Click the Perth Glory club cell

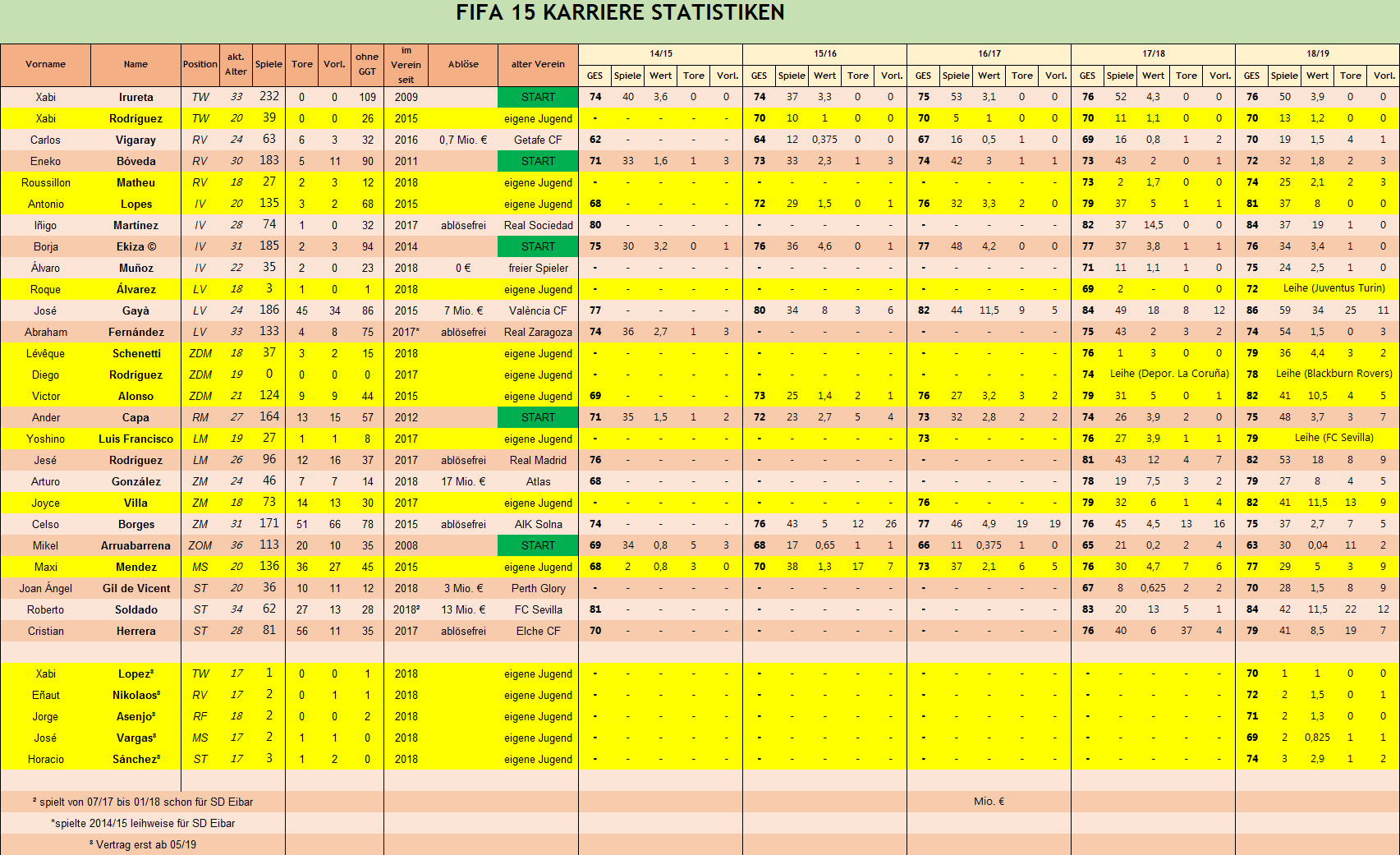(x=538, y=588)
